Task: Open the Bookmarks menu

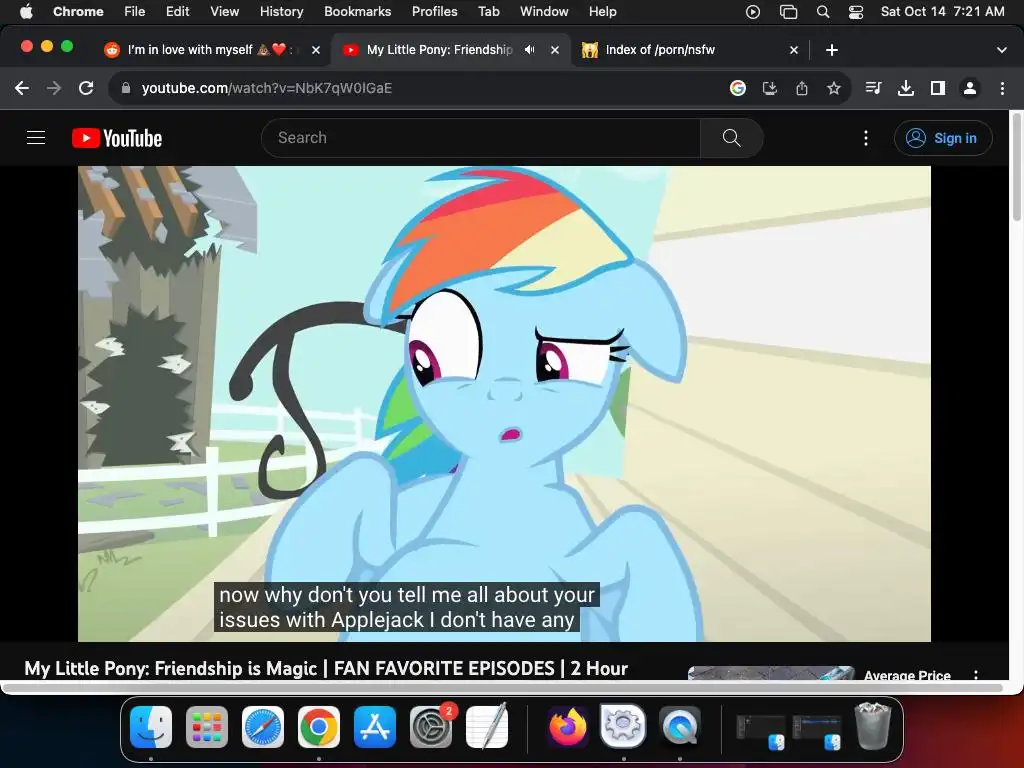Action: click(357, 11)
